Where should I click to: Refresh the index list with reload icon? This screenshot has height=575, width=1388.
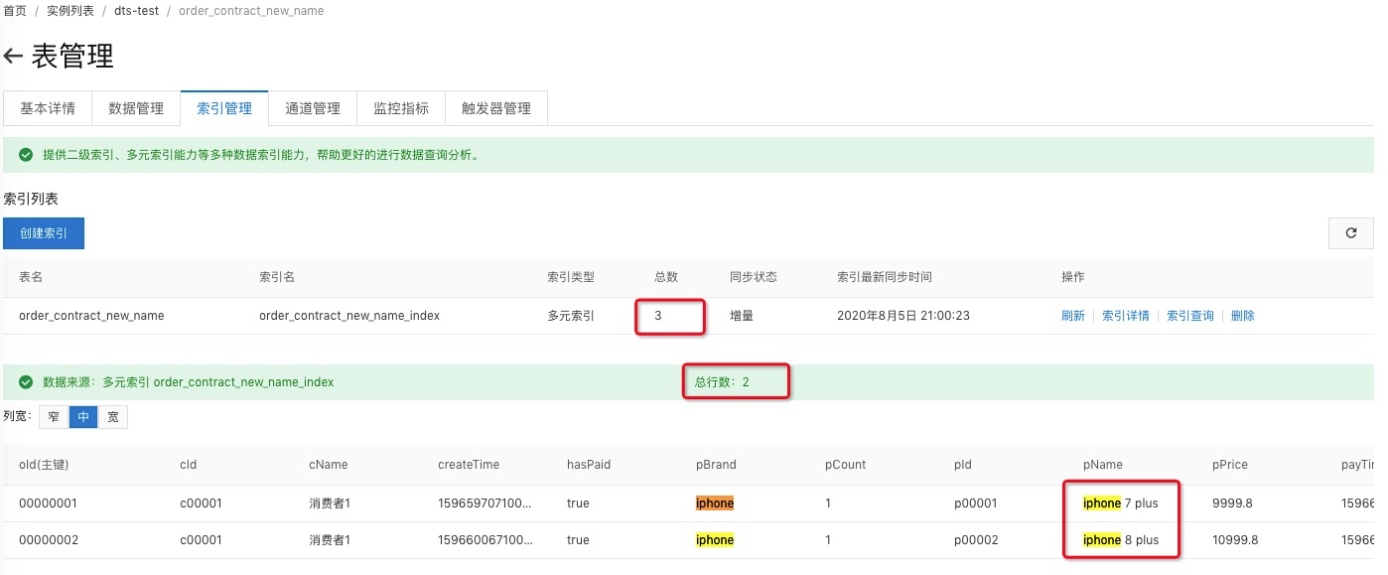1350,233
